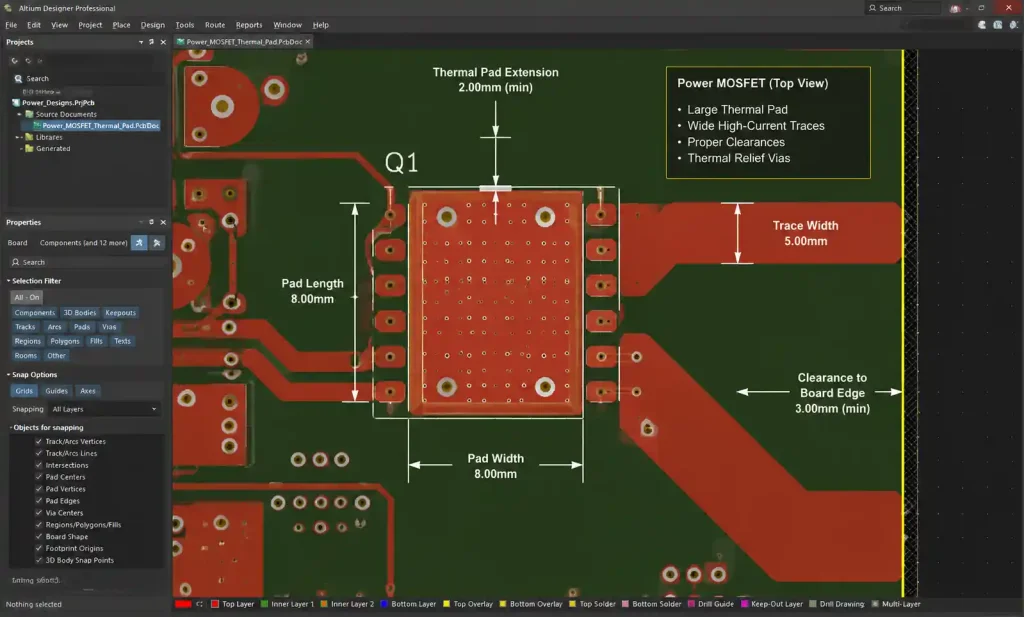This screenshot has height=617, width=1024.
Task: Click the top-right title bar Search box
Action: point(904,8)
